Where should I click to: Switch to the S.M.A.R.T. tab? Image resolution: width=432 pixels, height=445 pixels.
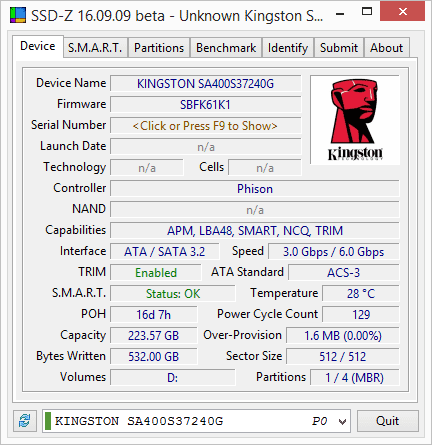[x=95, y=48]
